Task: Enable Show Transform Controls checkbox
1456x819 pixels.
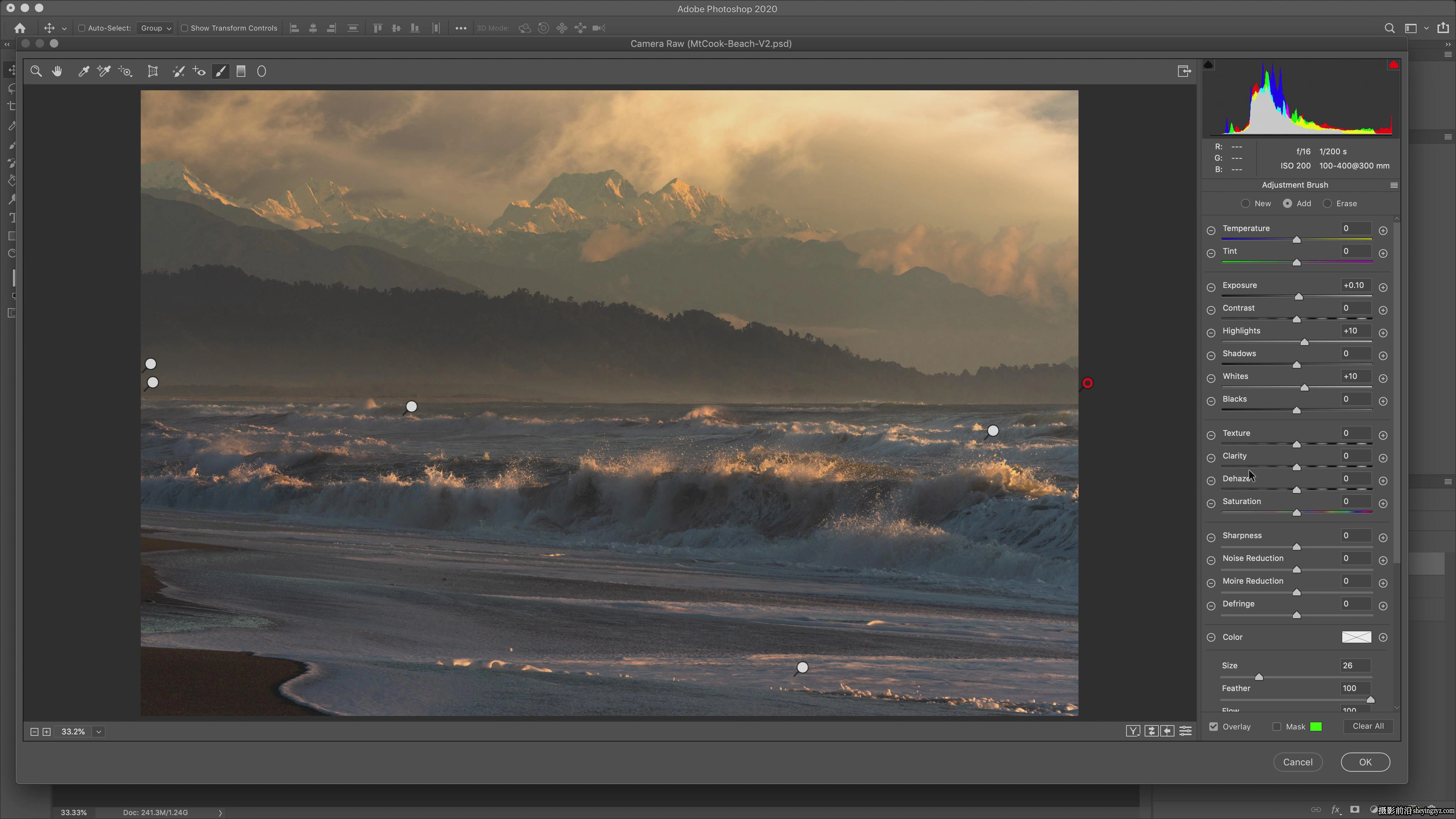Action: coord(184,28)
